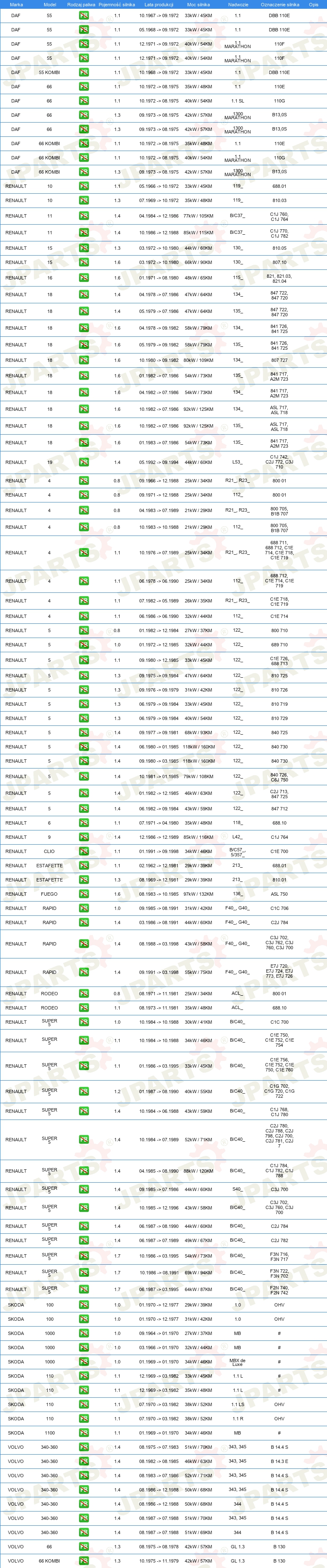Select the 'C3J 700' engine code cell

coord(279,1189)
